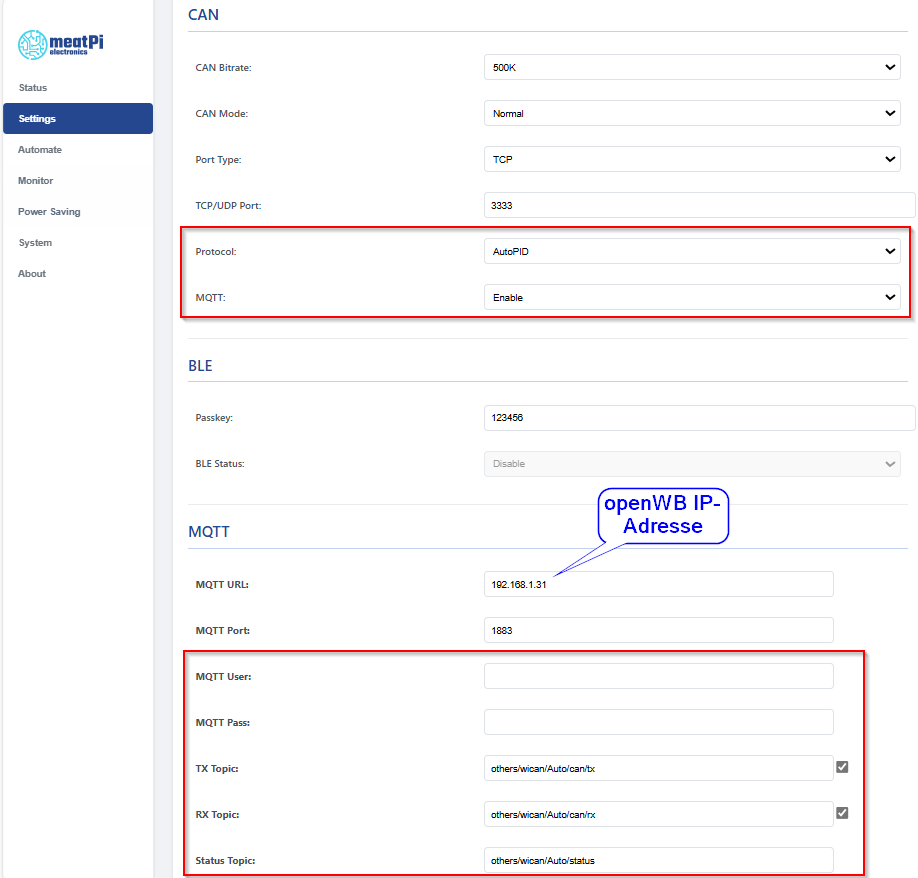Open the CAN Mode dropdown
918x878 pixels.
click(692, 114)
